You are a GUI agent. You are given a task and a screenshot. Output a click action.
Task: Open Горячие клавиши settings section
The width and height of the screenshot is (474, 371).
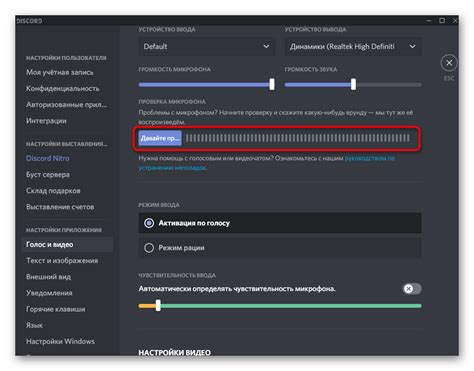(56, 309)
